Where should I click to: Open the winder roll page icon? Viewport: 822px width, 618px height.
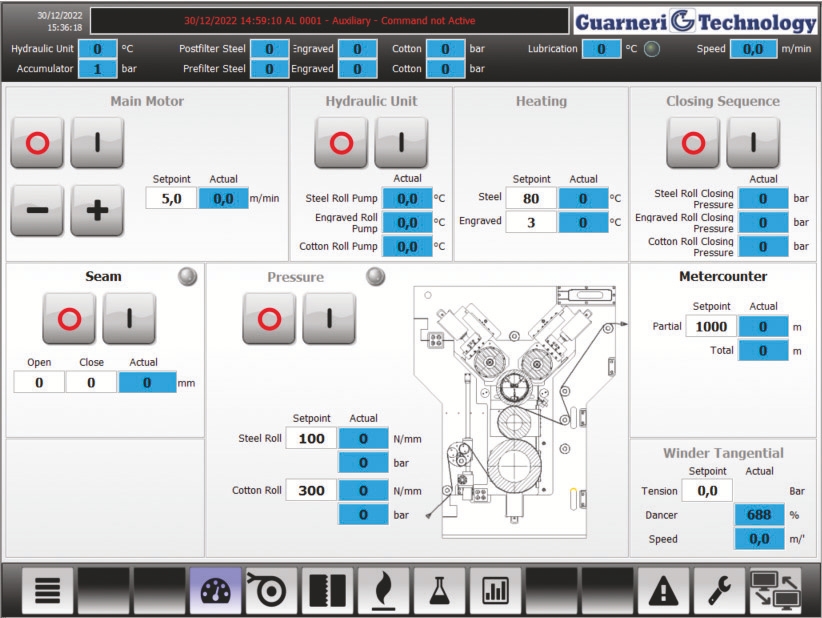[x=271, y=591]
